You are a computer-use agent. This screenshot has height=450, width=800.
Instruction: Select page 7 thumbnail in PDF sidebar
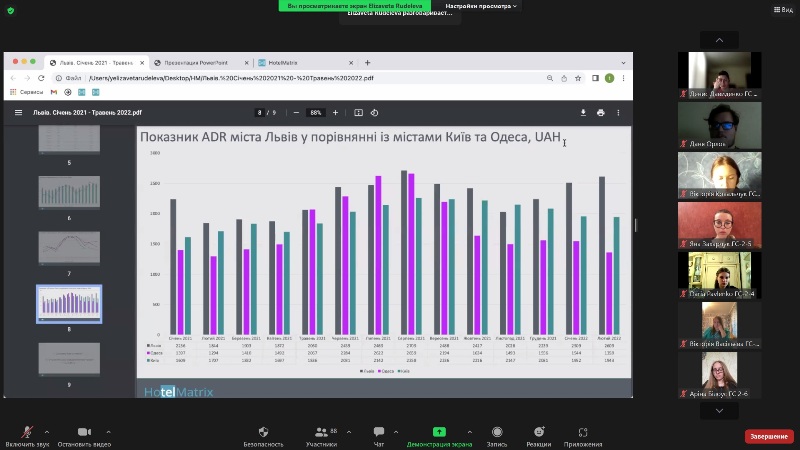coord(69,247)
